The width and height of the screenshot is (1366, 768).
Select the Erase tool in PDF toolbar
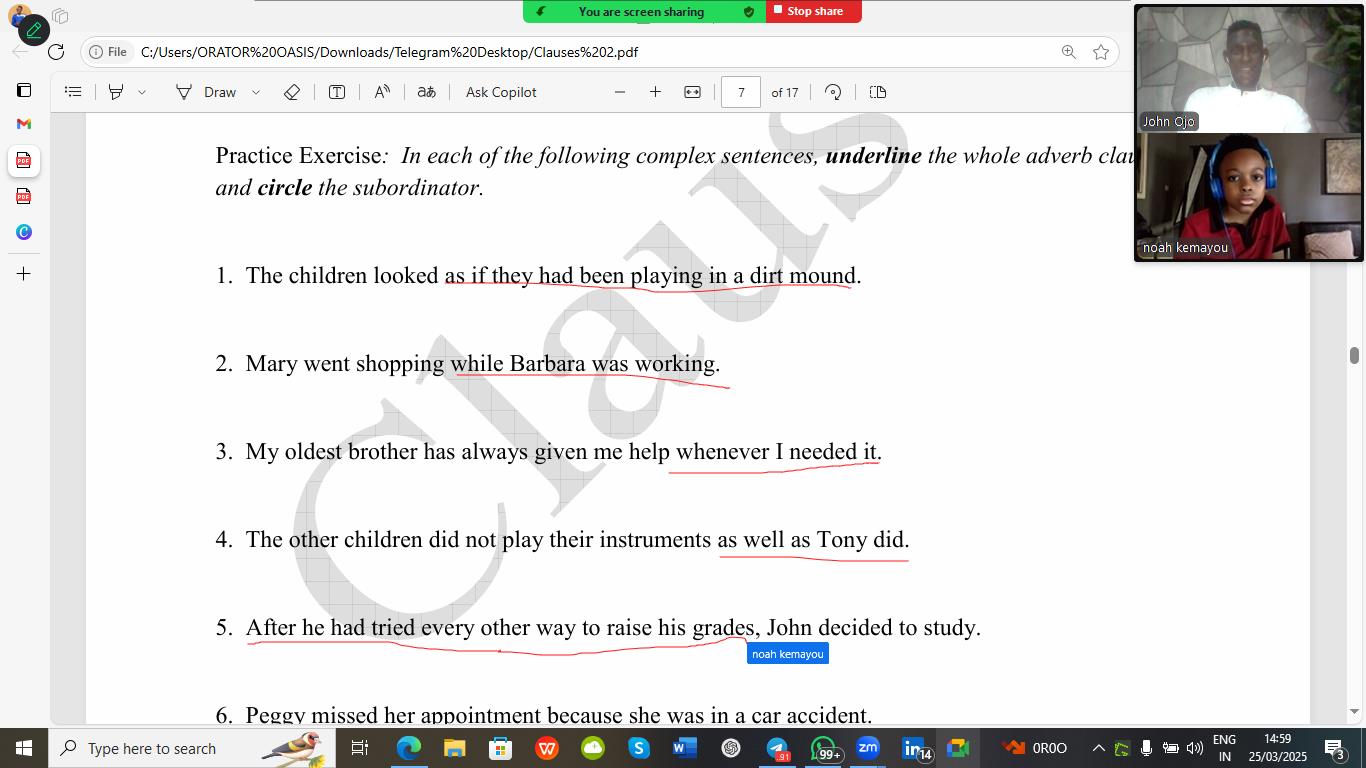click(x=292, y=92)
